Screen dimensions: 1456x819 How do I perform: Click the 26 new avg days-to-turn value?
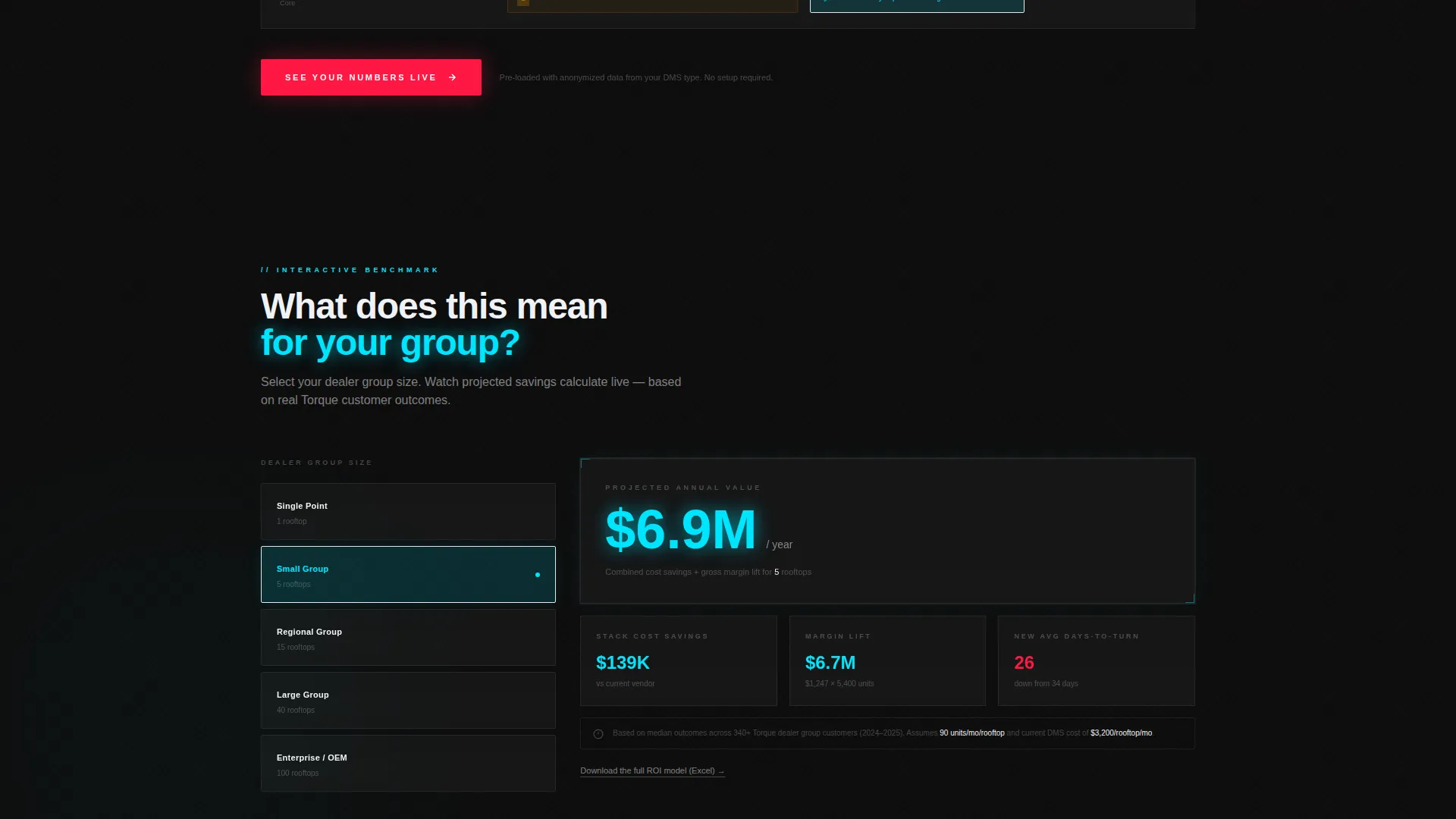1024,663
